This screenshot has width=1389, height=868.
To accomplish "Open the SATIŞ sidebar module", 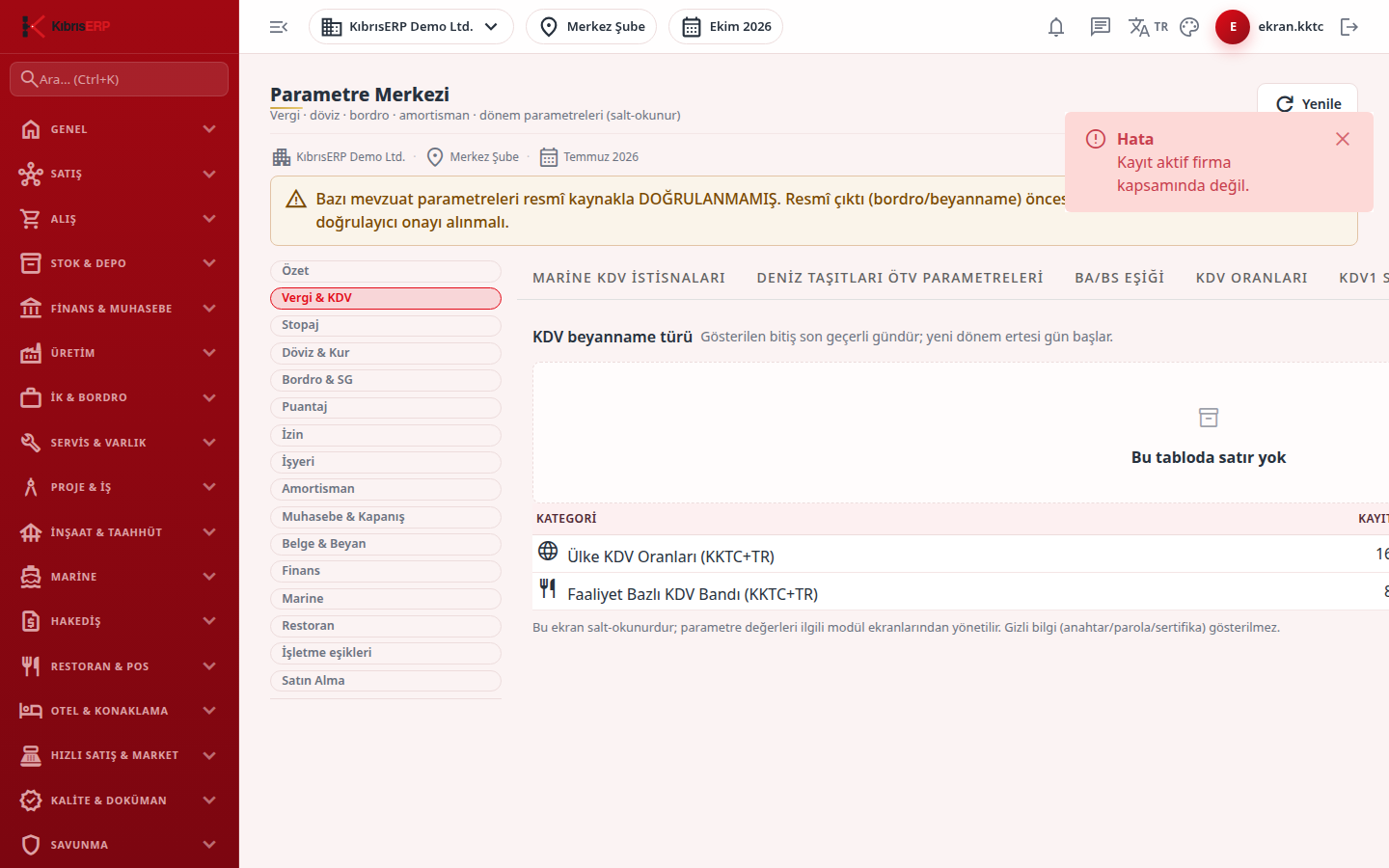I will click(120, 174).
